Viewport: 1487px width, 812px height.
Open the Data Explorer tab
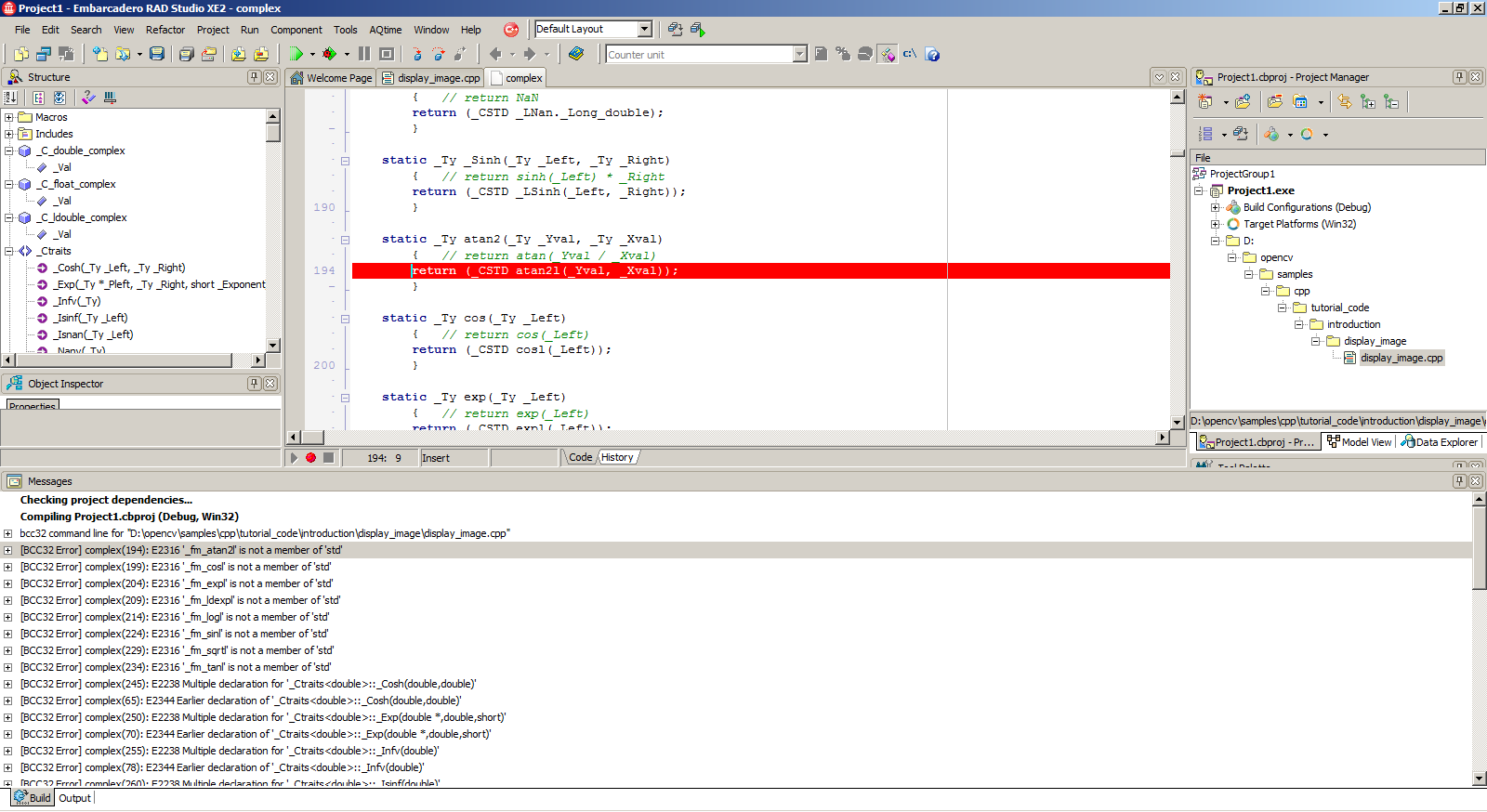tap(1440, 442)
